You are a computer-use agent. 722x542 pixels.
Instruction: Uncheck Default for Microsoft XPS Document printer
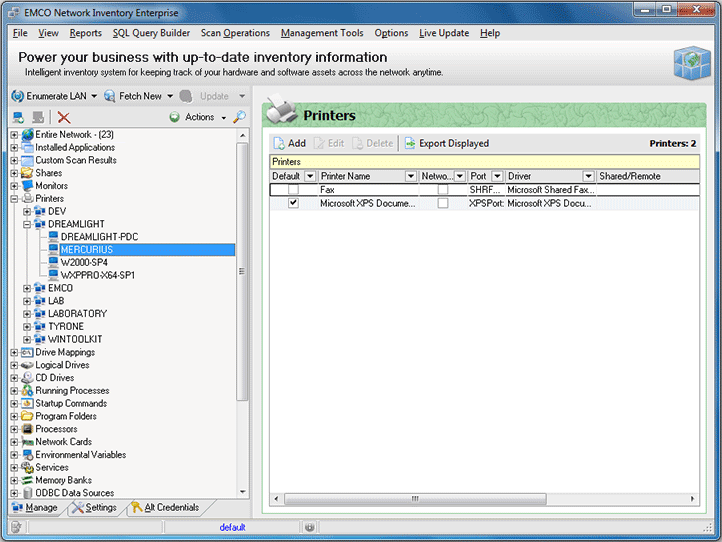tap(293, 203)
